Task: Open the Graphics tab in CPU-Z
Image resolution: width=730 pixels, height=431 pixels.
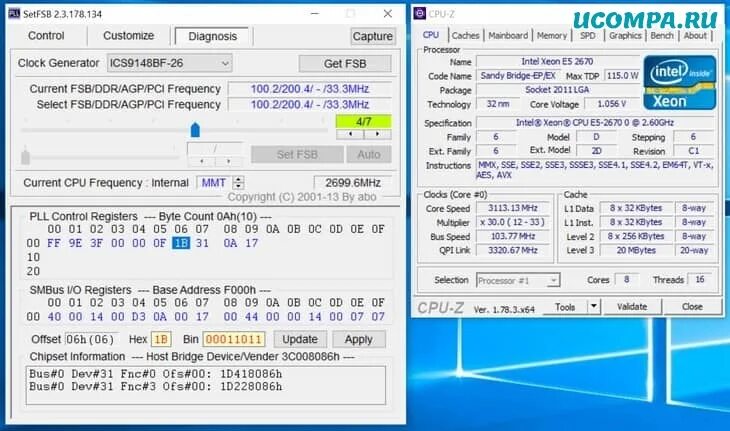Action: point(625,35)
